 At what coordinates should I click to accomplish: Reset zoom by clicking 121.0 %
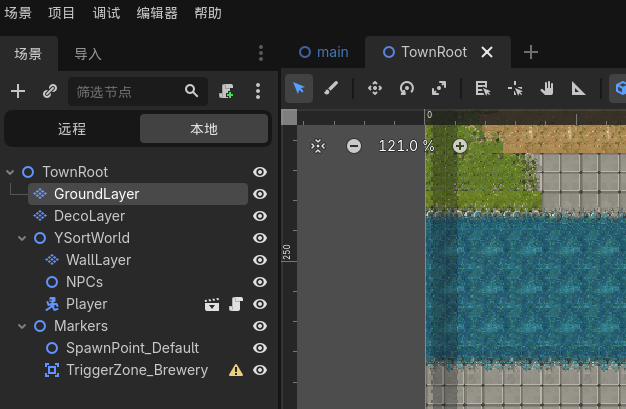406,146
